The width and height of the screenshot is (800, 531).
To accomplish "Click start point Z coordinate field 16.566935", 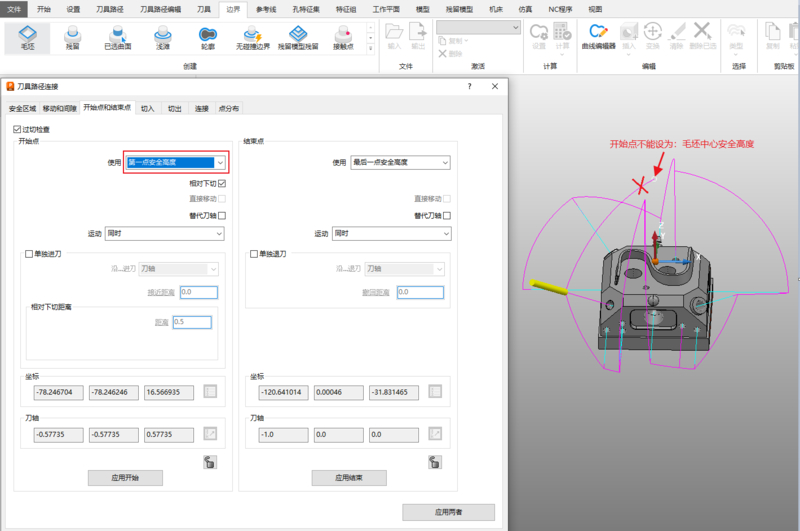I will tap(169, 392).
